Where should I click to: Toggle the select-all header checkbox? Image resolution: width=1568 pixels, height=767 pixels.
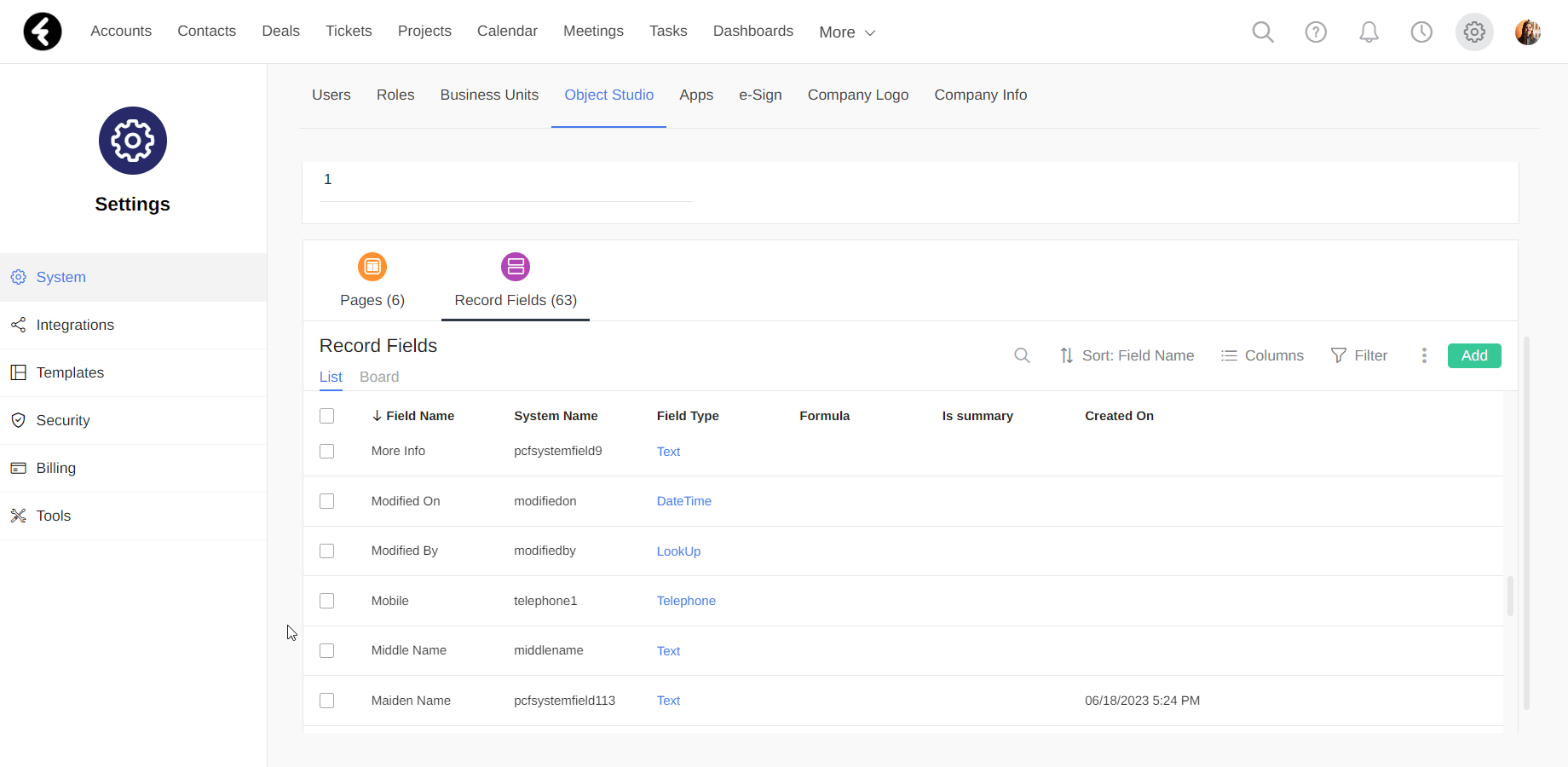[326, 416]
